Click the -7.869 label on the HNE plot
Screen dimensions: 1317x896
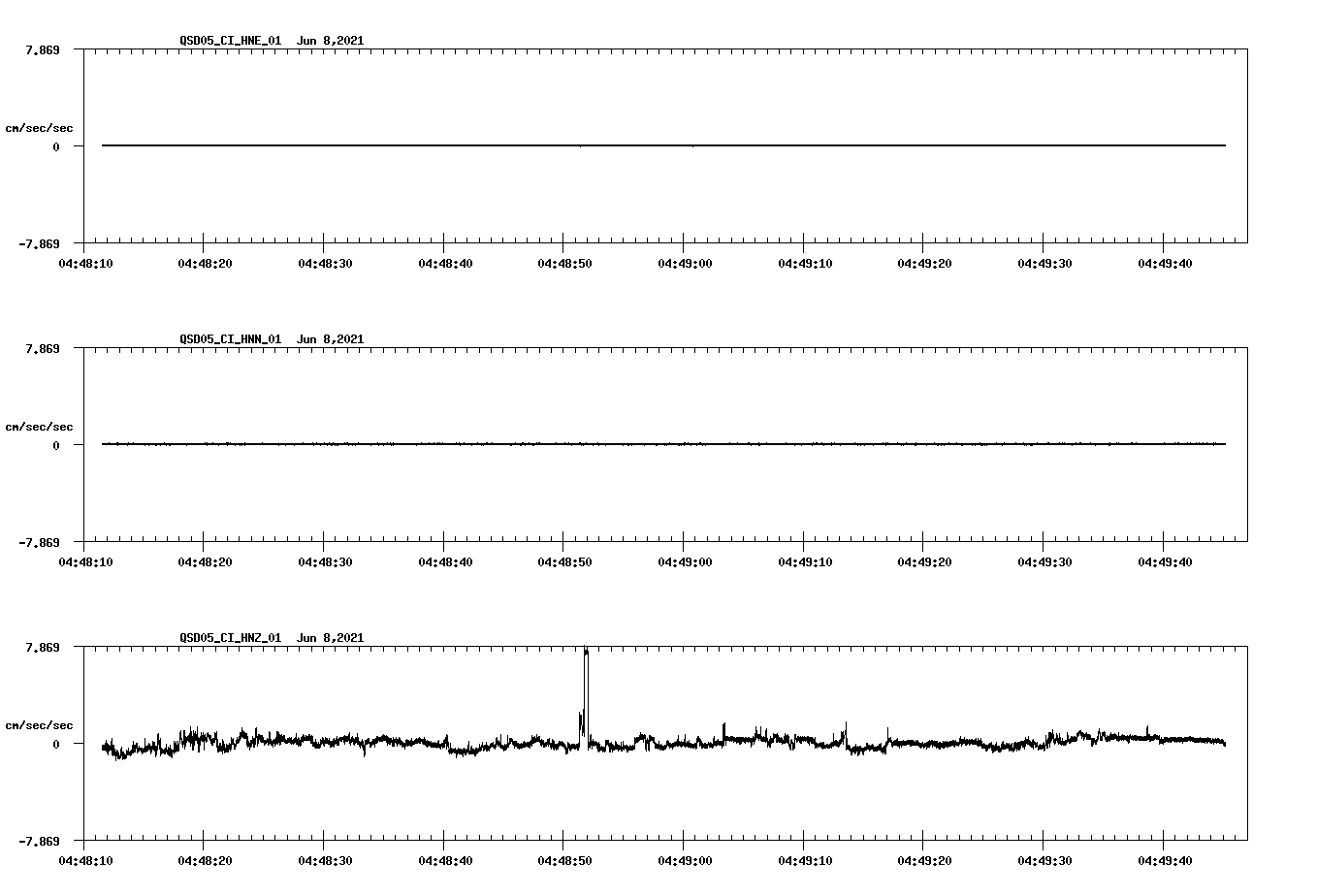point(40,243)
